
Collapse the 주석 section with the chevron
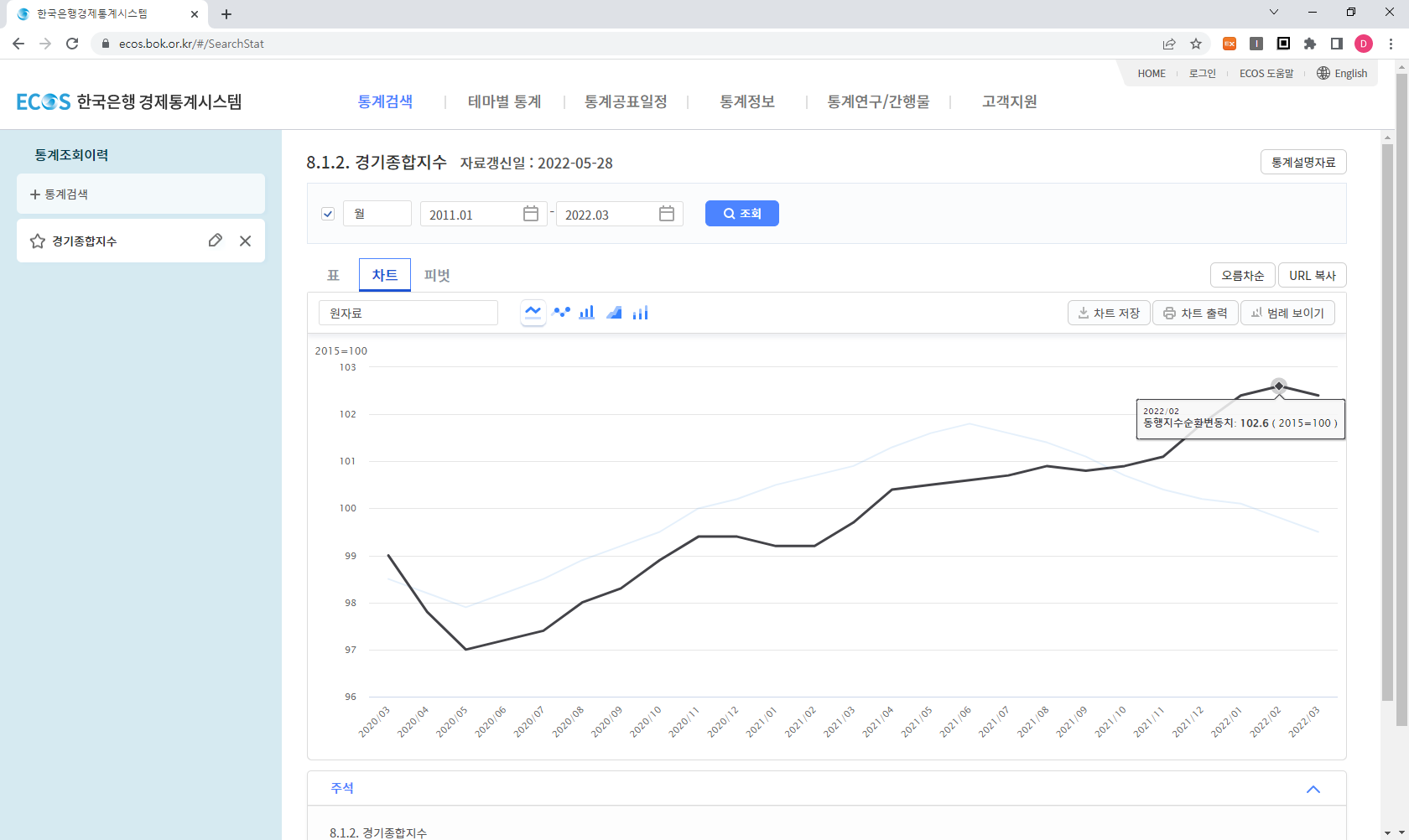[x=1313, y=789]
